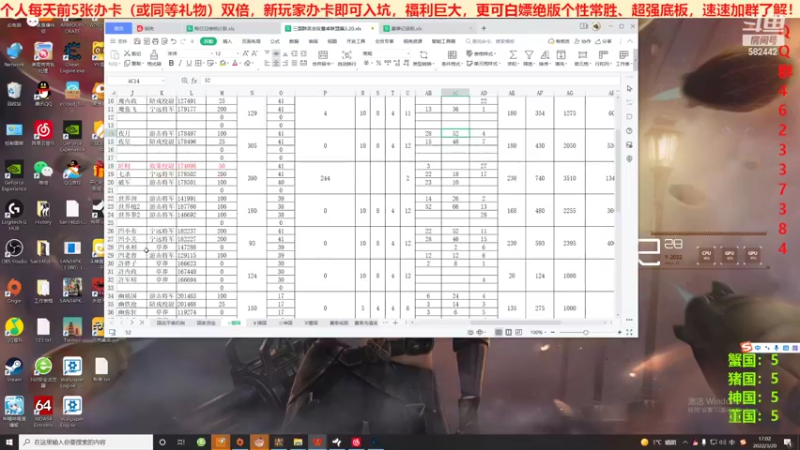The image size is (800, 450).
Task: Open the 插入 Insert ribbon tab
Action: pyautogui.click(x=227, y=41)
